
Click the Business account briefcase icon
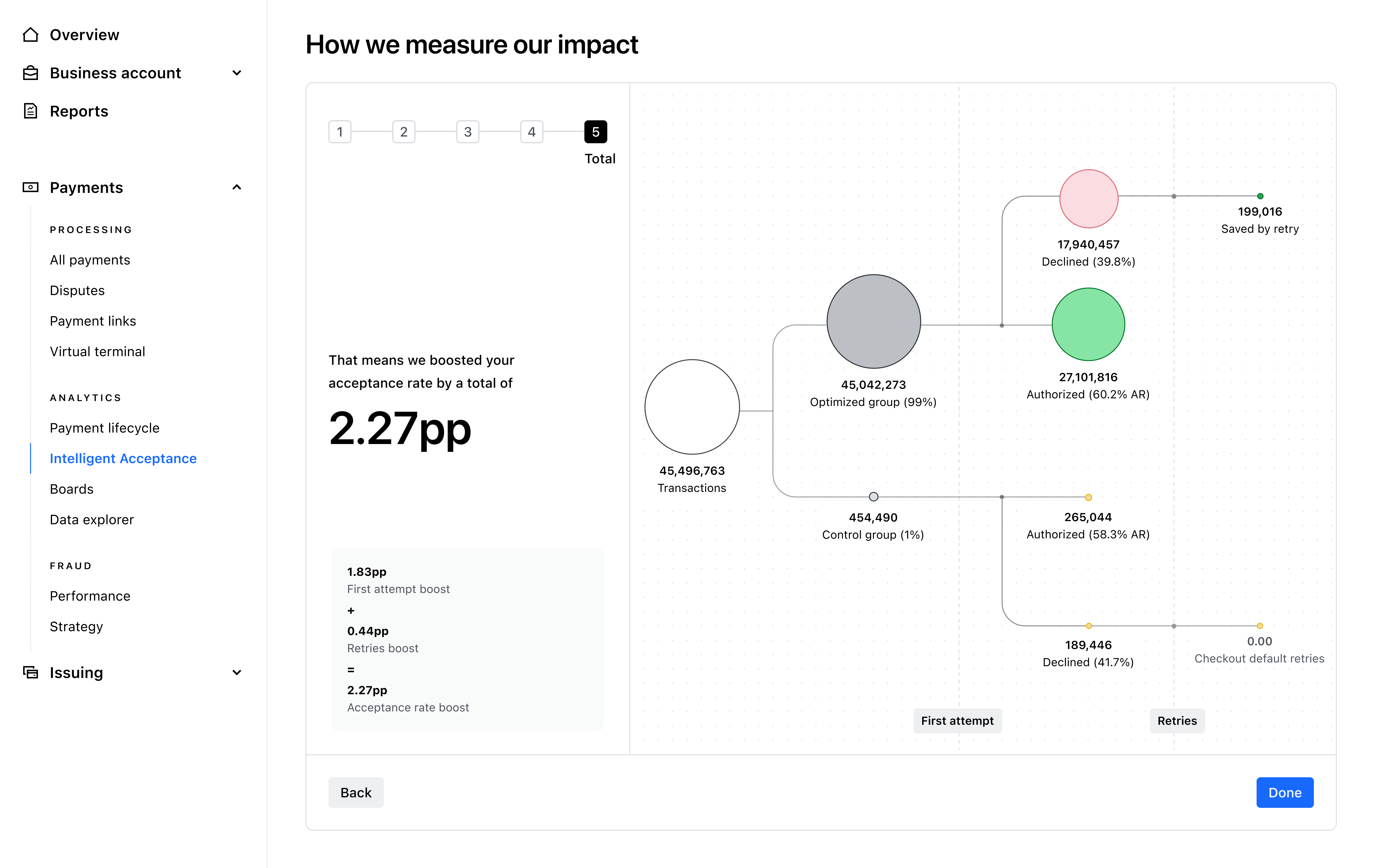30,73
